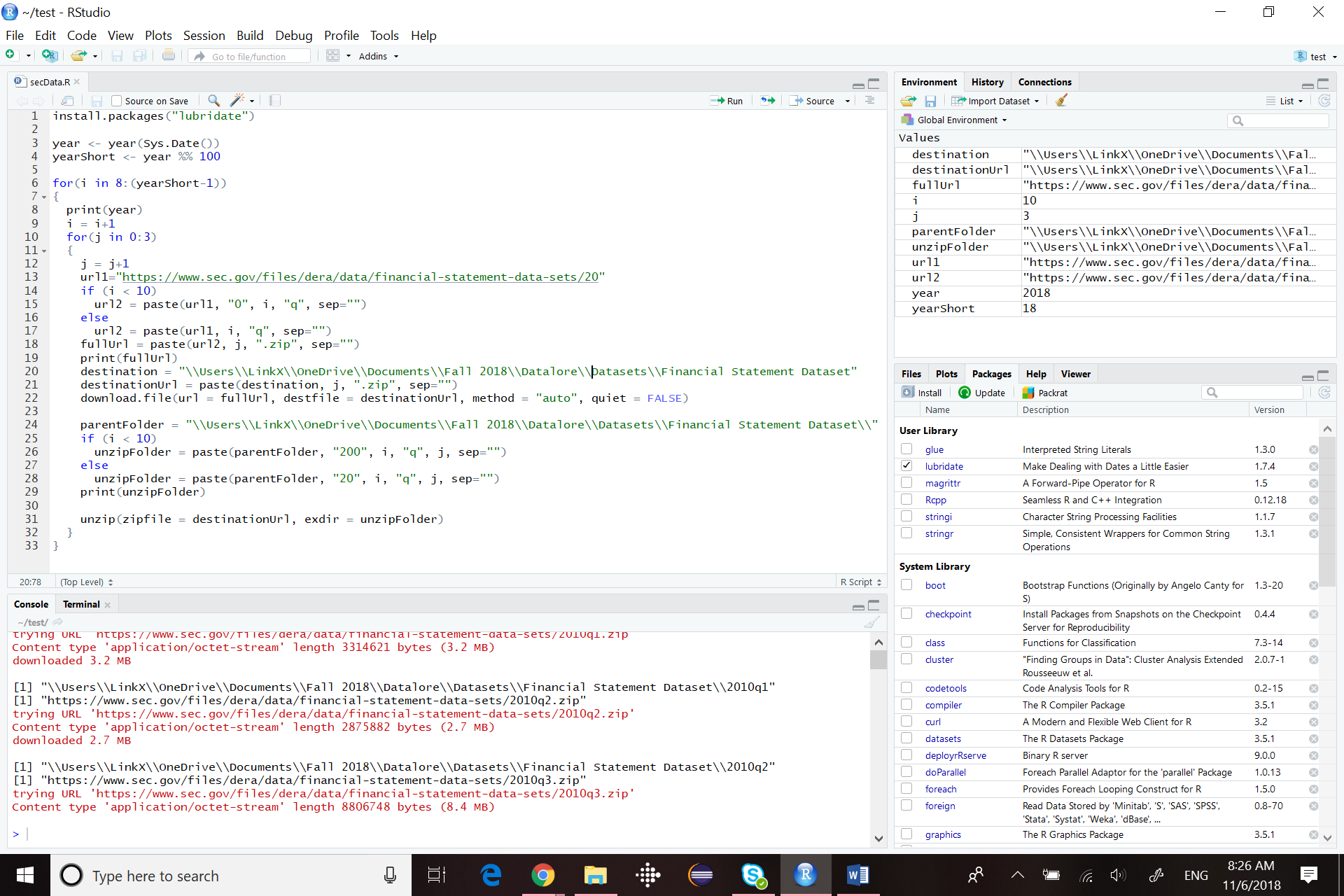Viewport: 1344px width, 896px height.
Task: Click the packages list scrollbar
Action: [1327, 511]
